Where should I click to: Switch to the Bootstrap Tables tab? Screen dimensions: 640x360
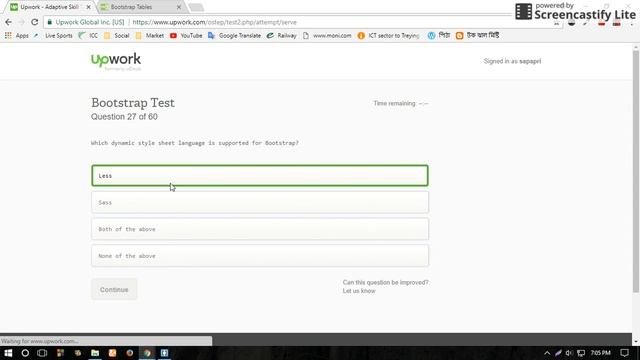click(x=139, y=7)
